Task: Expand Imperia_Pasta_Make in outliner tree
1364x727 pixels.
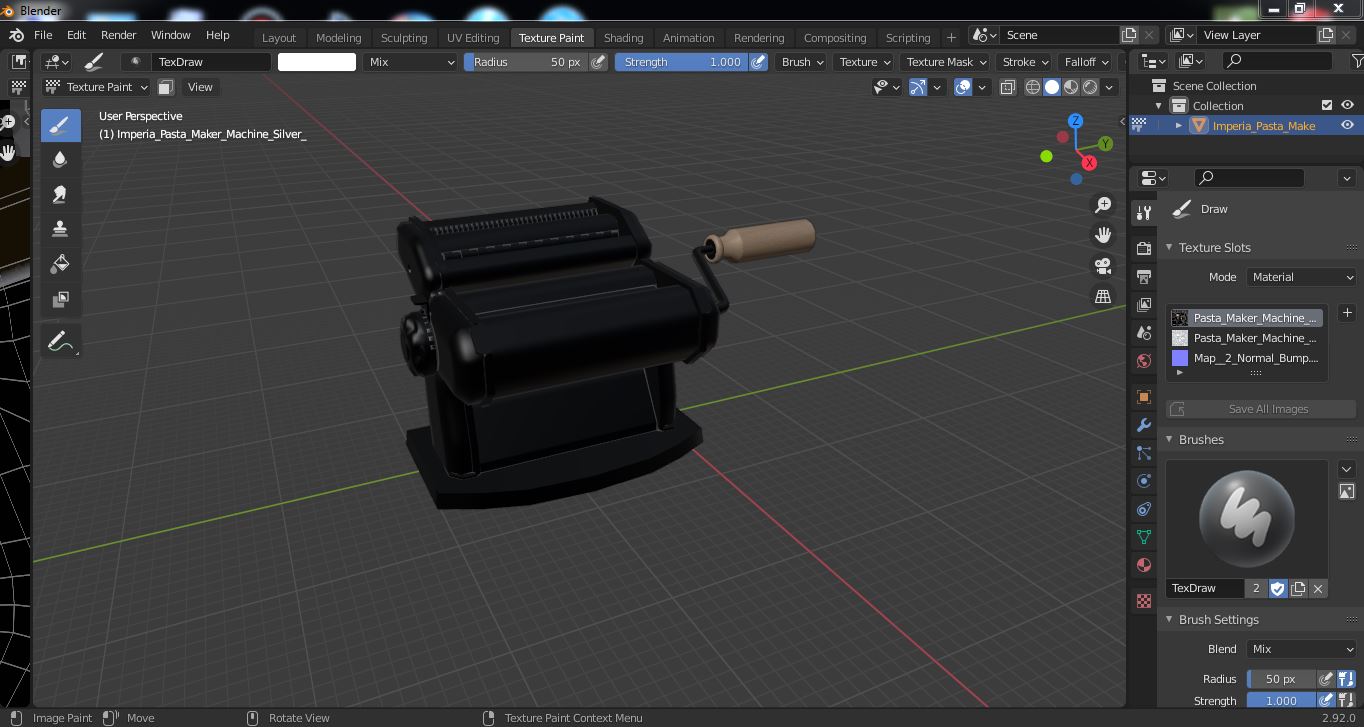Action: point(1179,125)
